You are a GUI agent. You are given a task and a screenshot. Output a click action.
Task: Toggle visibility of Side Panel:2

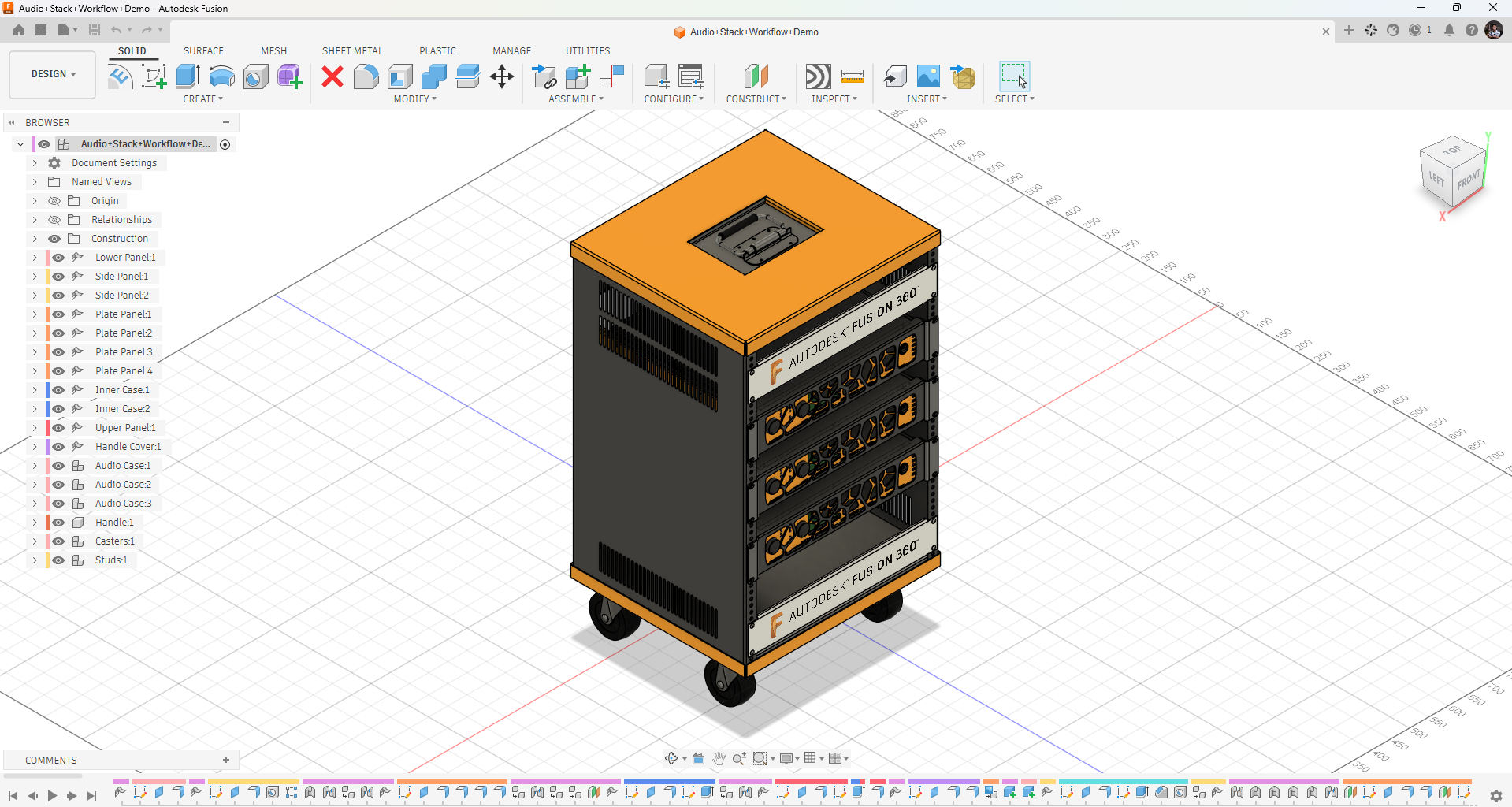[58, 296]
